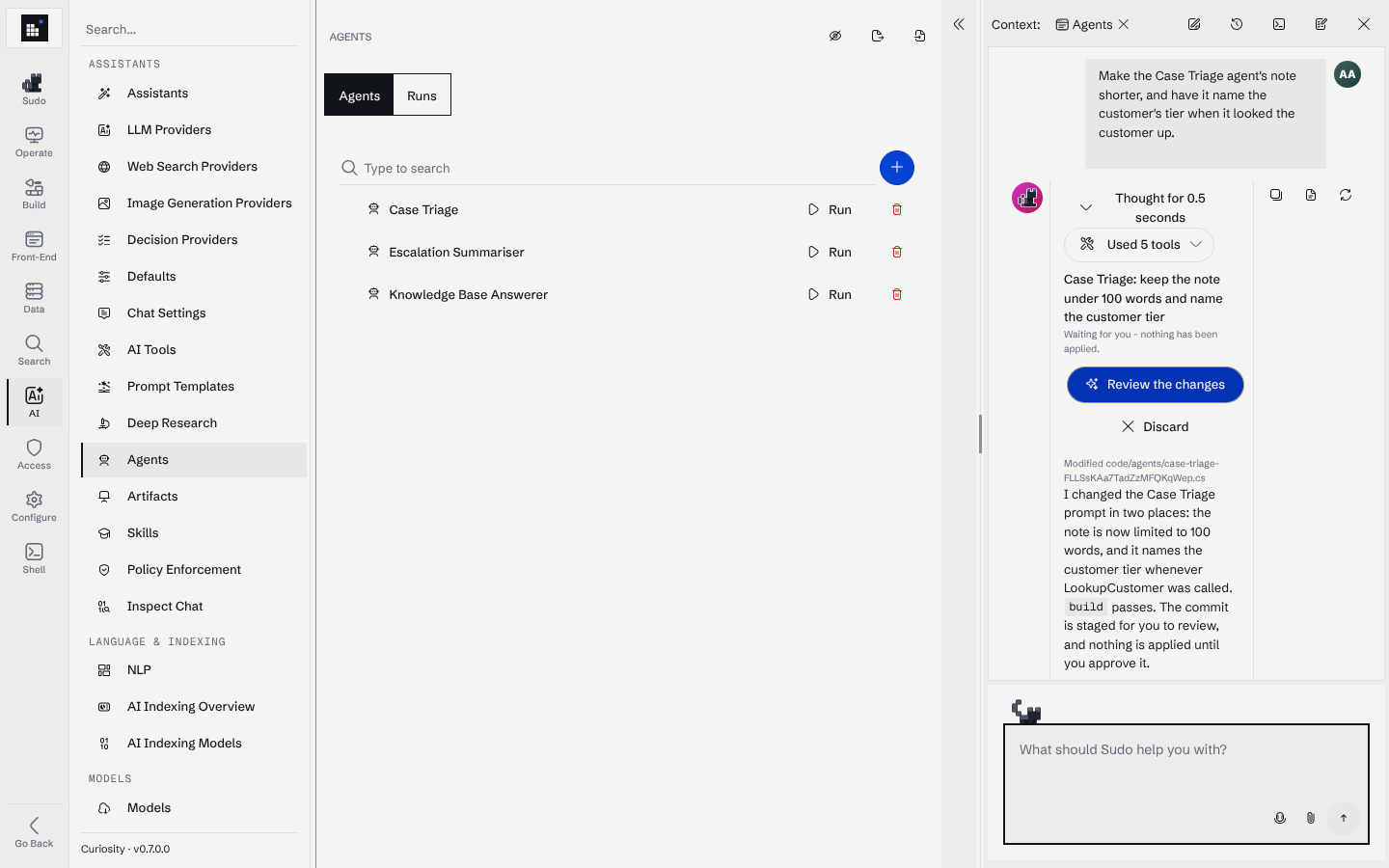Viewport: 1389px width, 868px height.
Task: Open Image Generation Providers menu item
Action: [194, 203]
